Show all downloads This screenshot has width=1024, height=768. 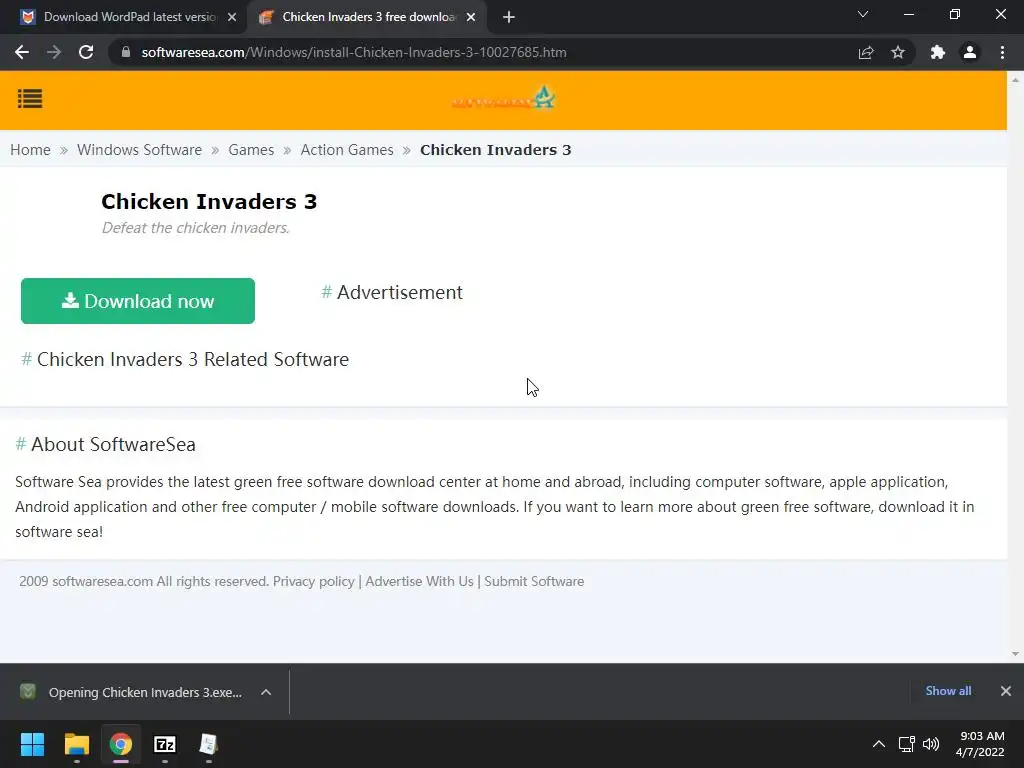tap(948, 691)
